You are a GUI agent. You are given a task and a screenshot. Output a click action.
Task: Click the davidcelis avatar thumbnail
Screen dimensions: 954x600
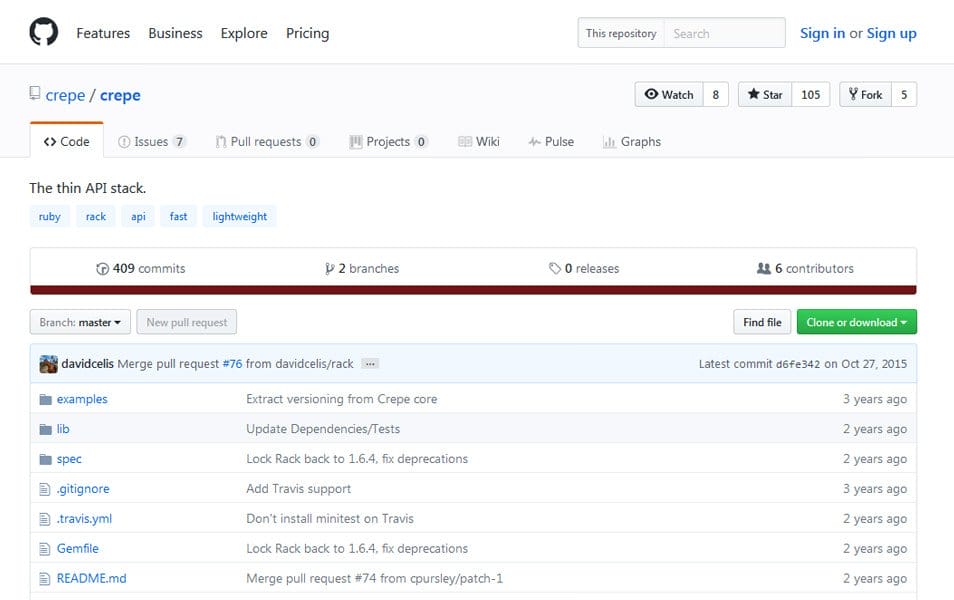tap(48, 364)
